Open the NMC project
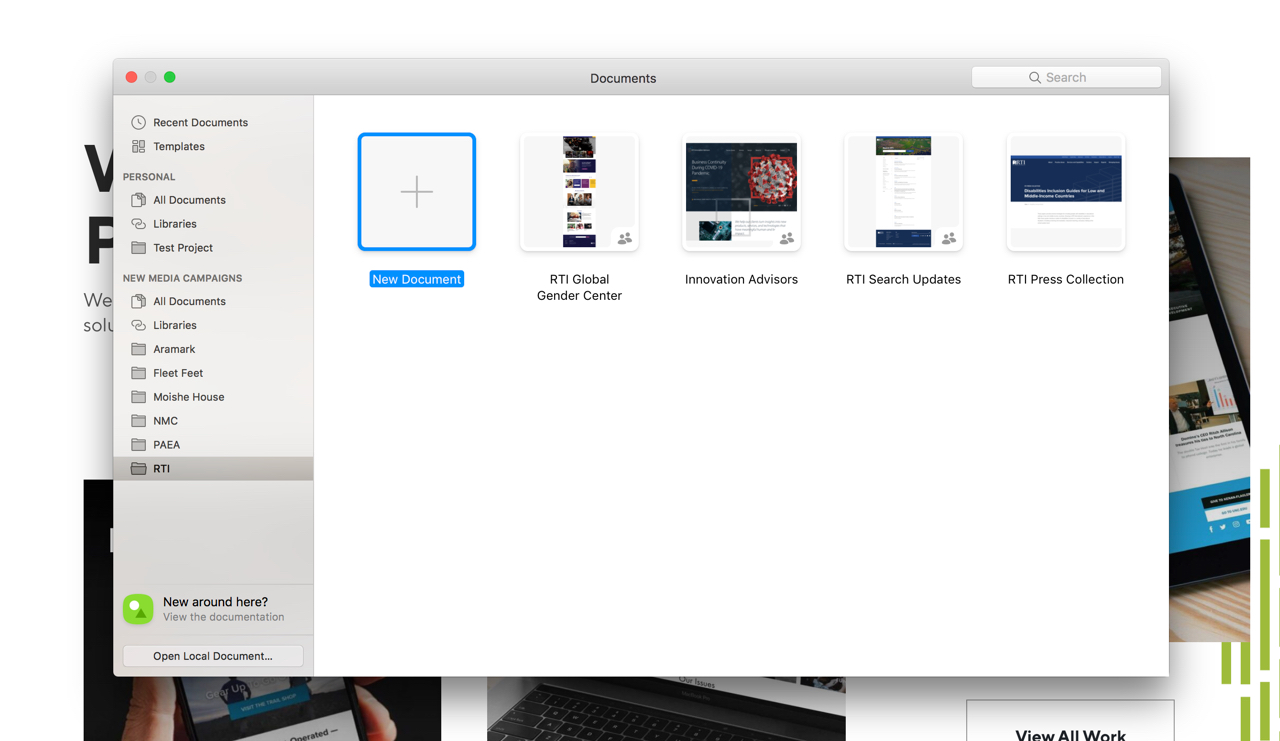The height and width of the screenshot is (741, 1280). (165, 421)
